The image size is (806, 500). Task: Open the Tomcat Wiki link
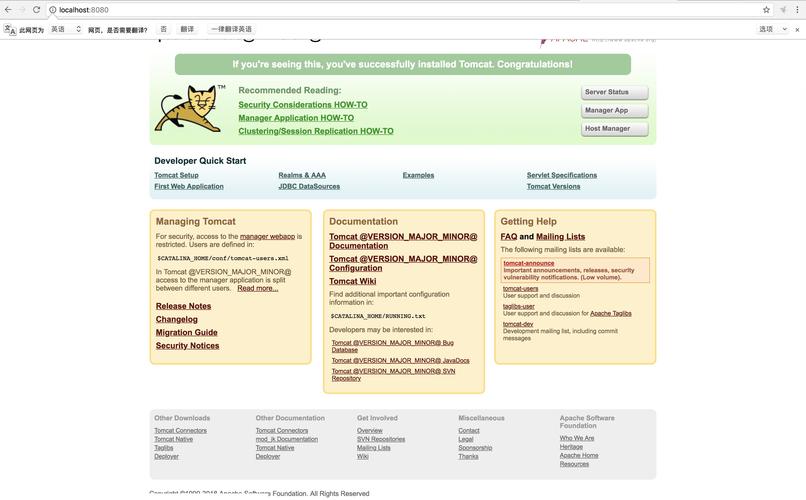[353, 282]
